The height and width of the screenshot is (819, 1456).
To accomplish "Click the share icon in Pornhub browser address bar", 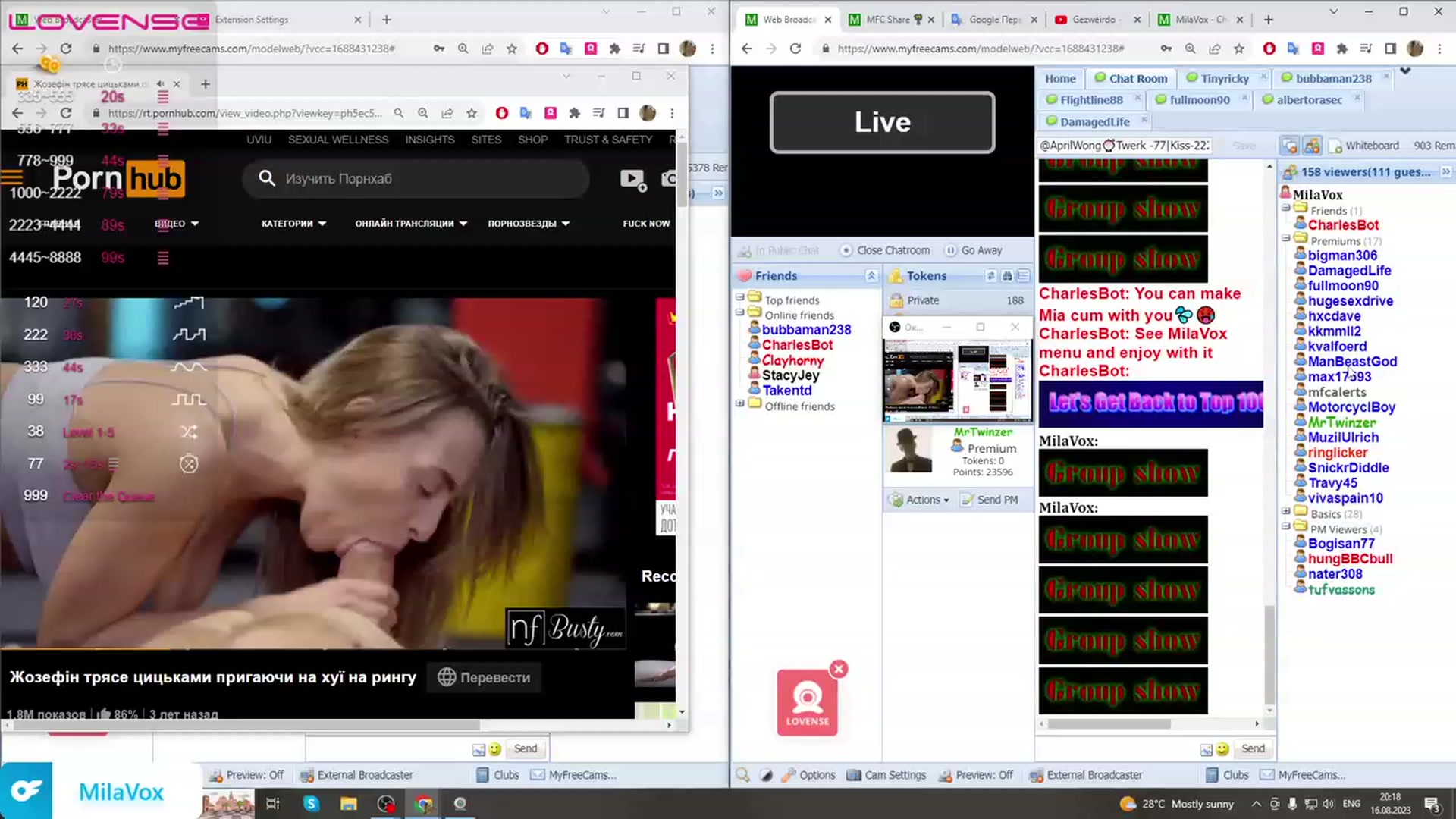I will (x=447, y=113).
